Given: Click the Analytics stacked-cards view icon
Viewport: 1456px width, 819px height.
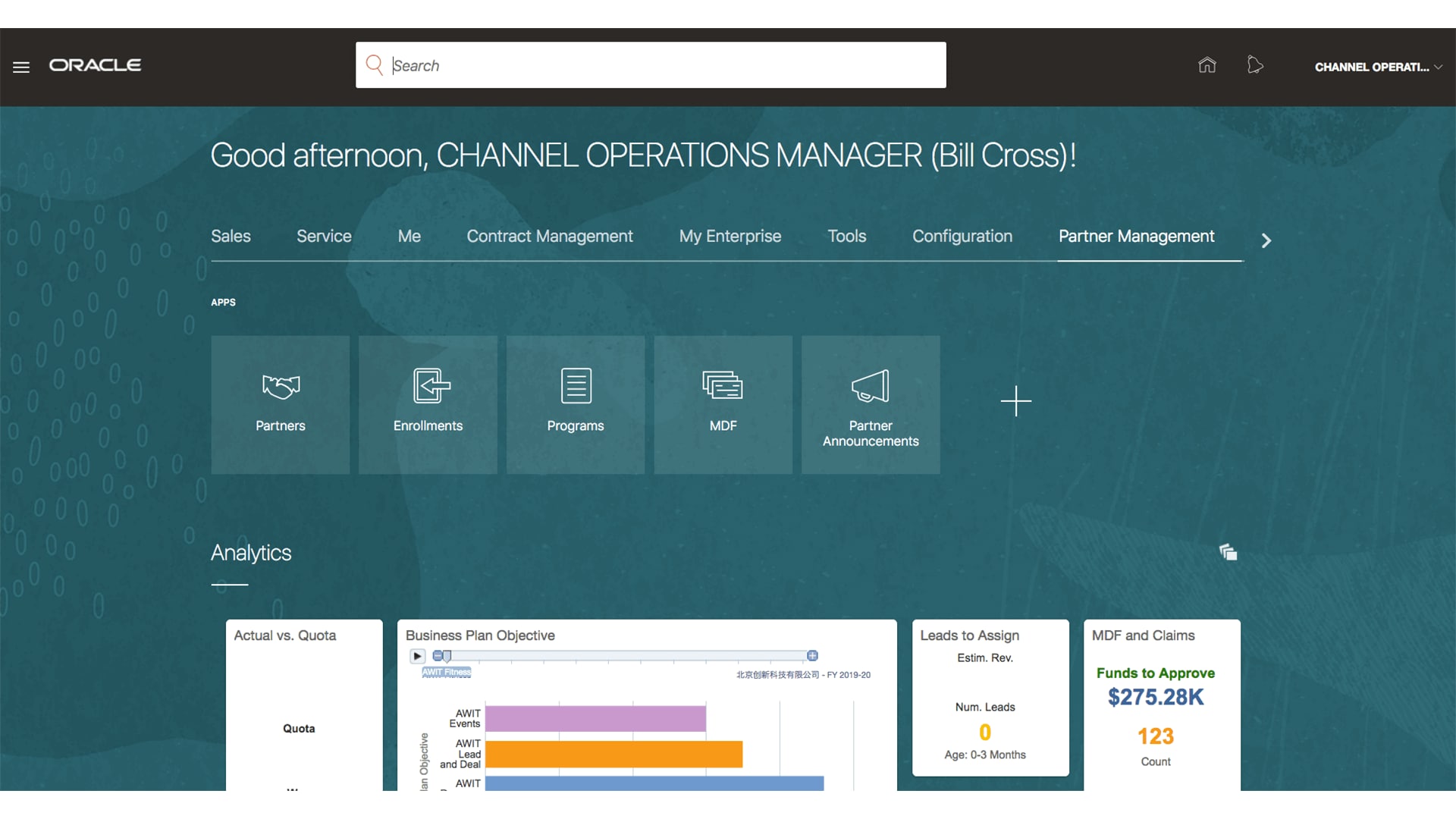Looking at the screenshot, I should [1228, 552].
